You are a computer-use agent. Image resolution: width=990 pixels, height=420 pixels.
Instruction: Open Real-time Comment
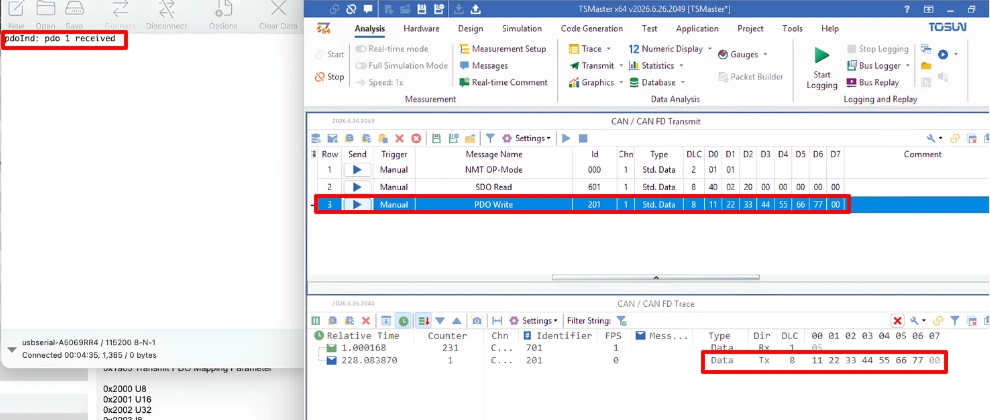pos(503,82)
